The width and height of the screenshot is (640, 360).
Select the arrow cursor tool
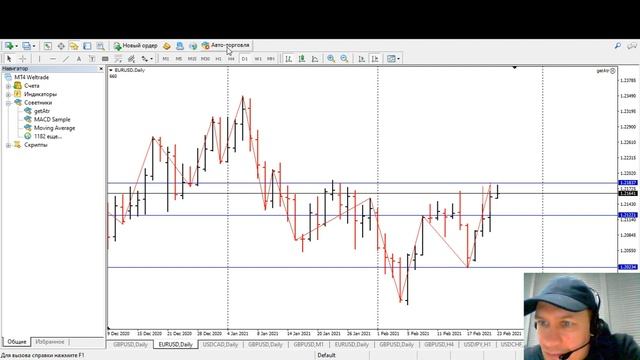pos(9,59)
